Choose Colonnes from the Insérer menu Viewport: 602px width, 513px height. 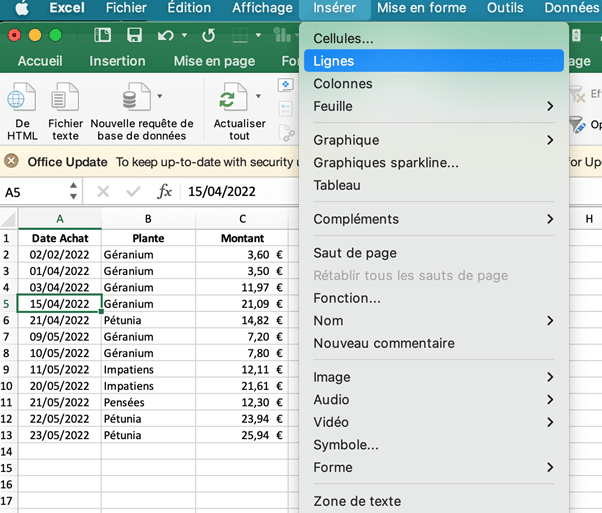click(x=342, y=84)
